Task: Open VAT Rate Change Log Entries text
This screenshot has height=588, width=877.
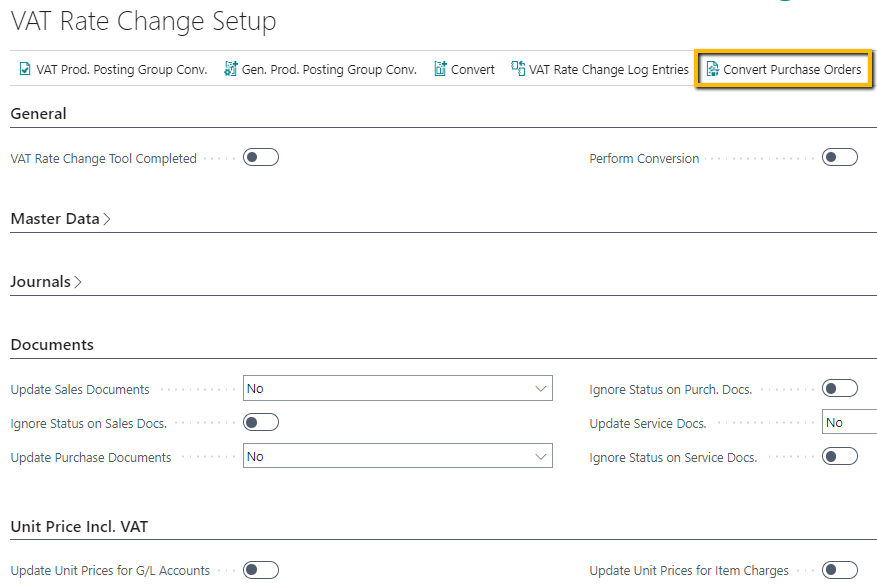Action: pos(608,70)
